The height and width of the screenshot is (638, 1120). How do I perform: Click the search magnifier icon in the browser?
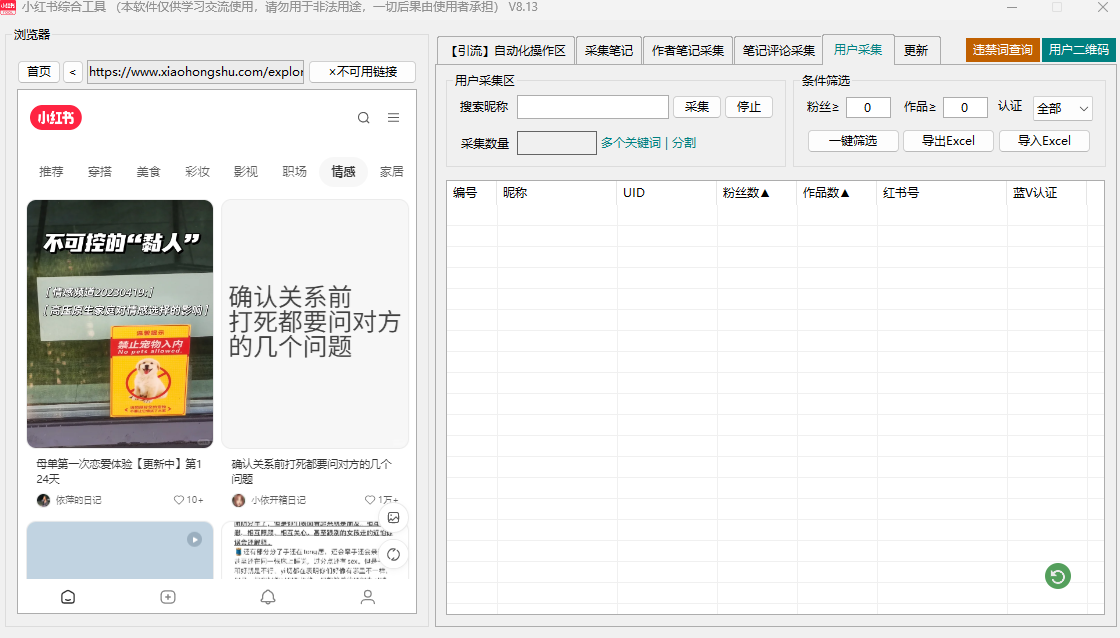coord(364,117)
